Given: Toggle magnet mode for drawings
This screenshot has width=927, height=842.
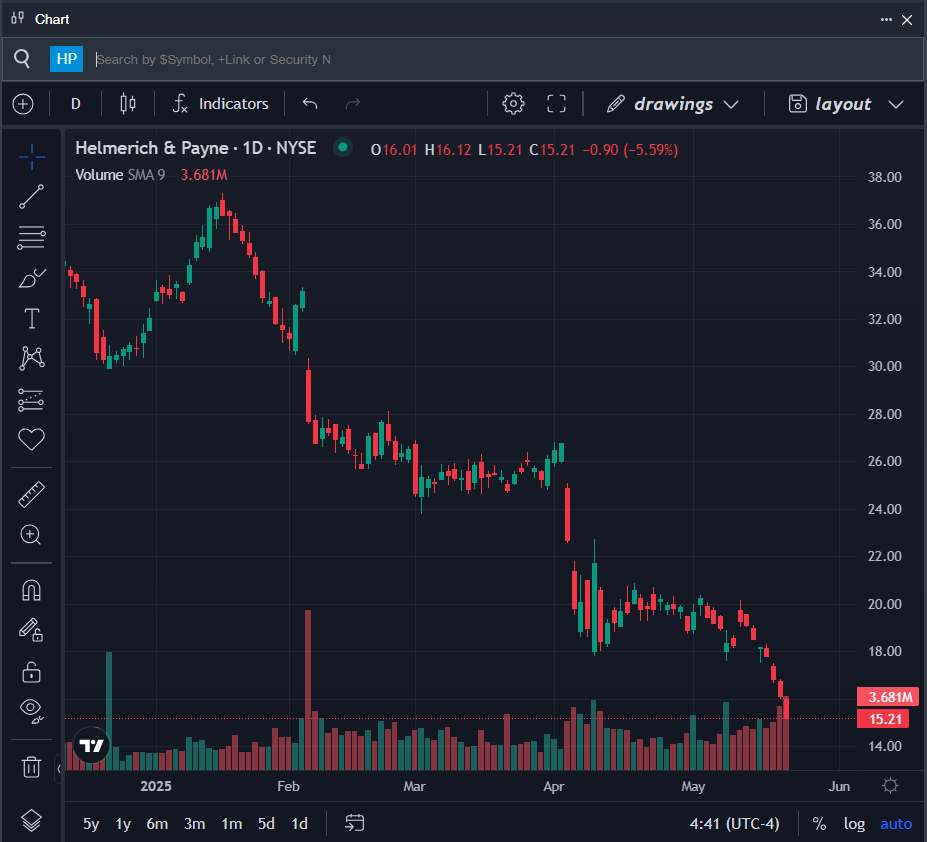Looking at the screenshot, I should (31, 591).
